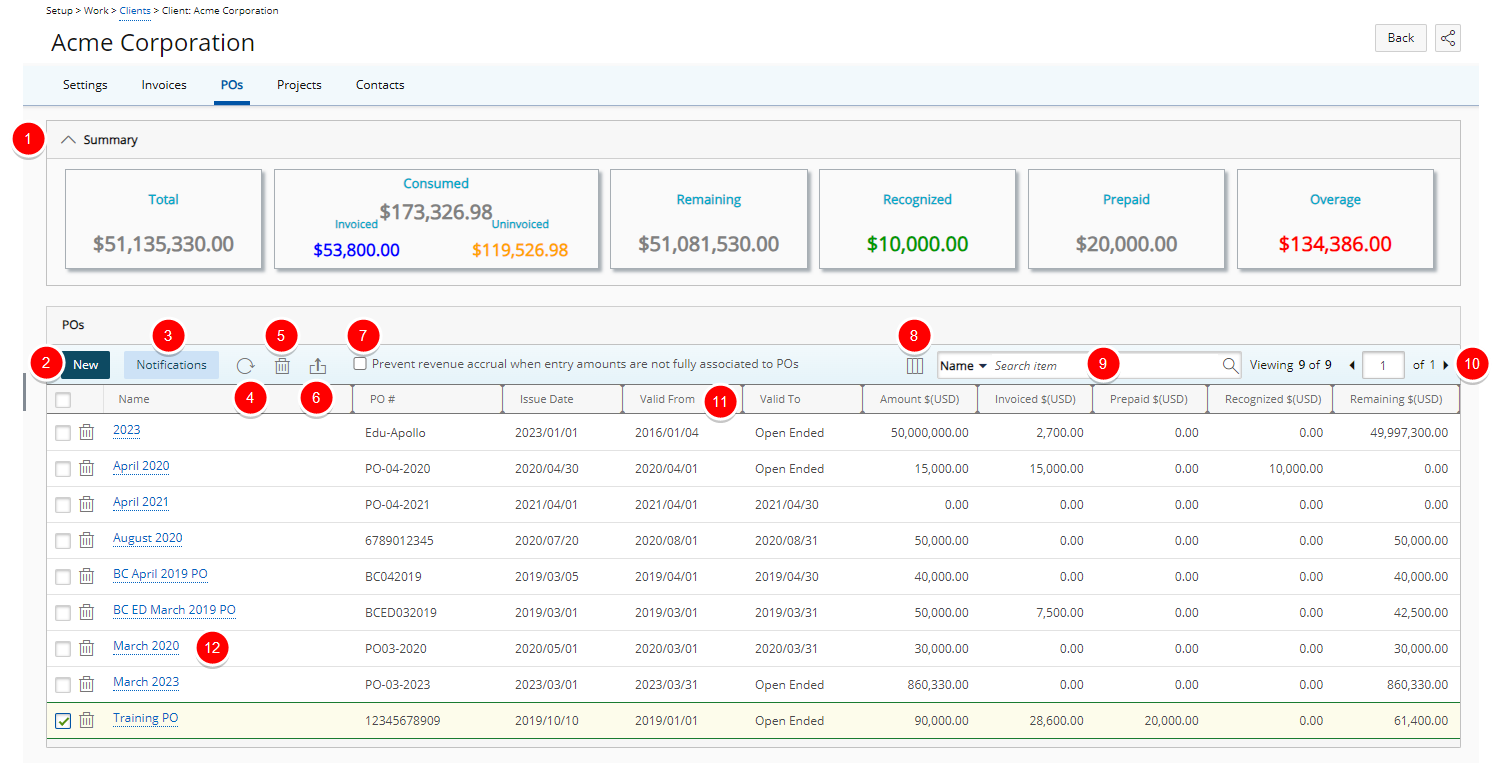This screenshot has width=1502, height=763.
Task: Delete the August 2020 PO row
Action: [x=87, y=540]
